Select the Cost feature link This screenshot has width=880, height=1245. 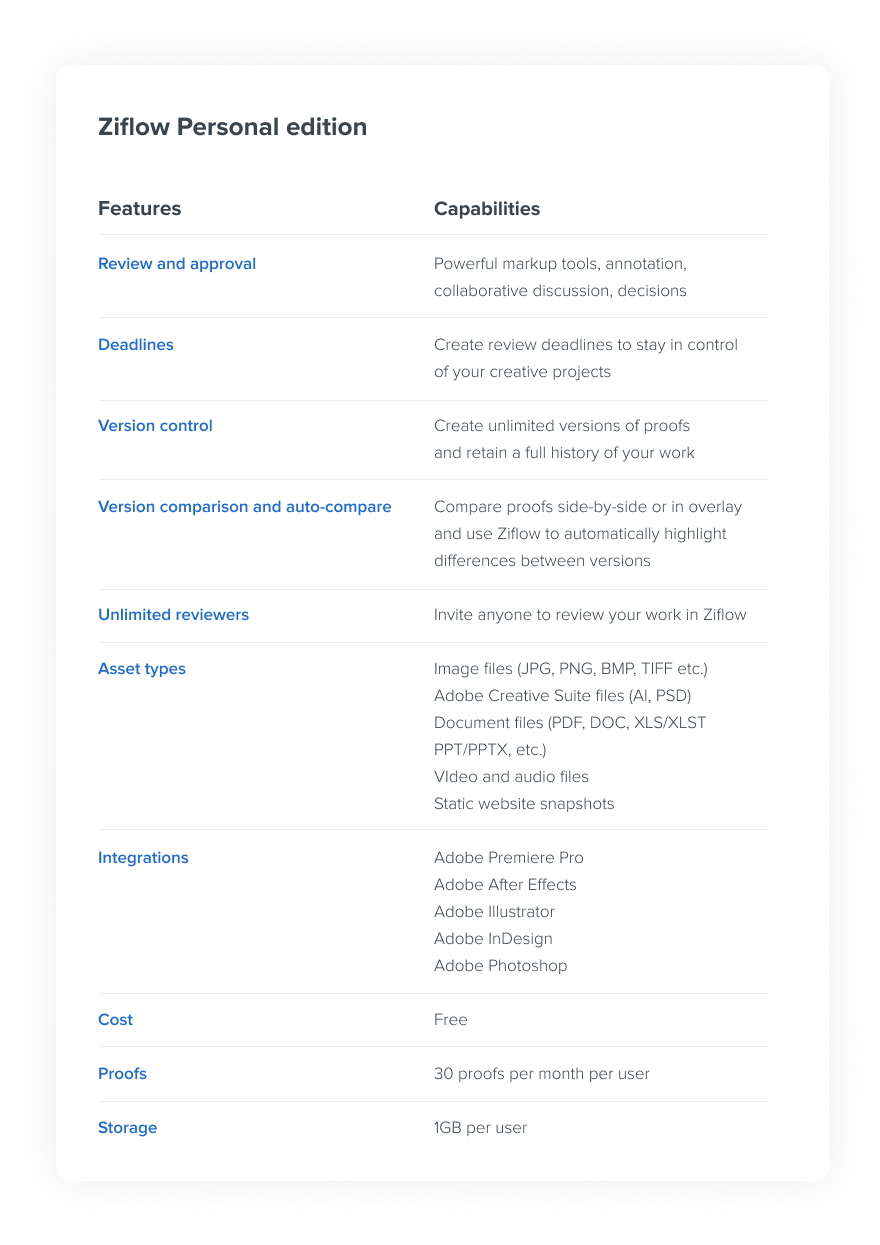click(115, 1020)
